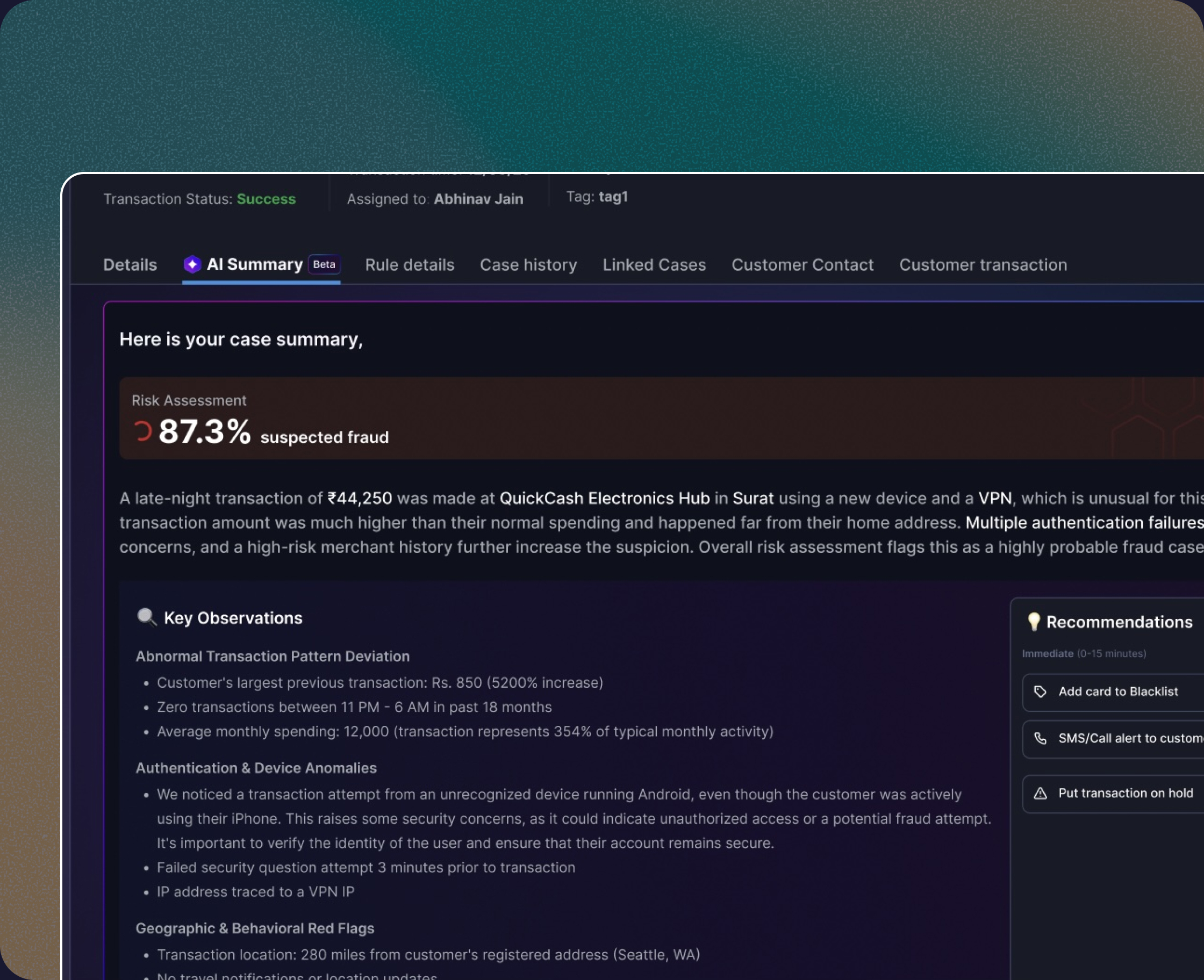Click the tag1 tag label
This screenshot has height=980, width=1204.
(613, 197)
